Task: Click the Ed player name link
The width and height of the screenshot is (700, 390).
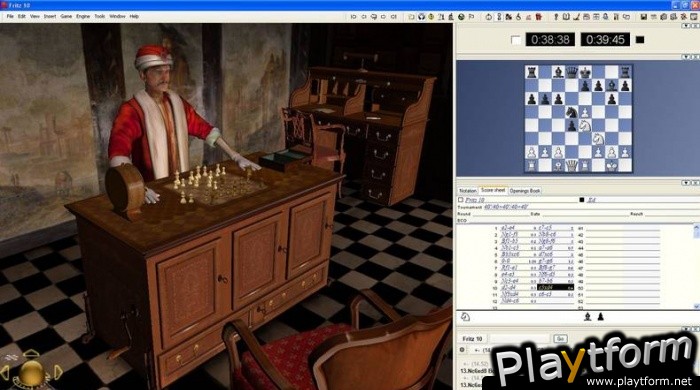Action: [x=592, y=200]
